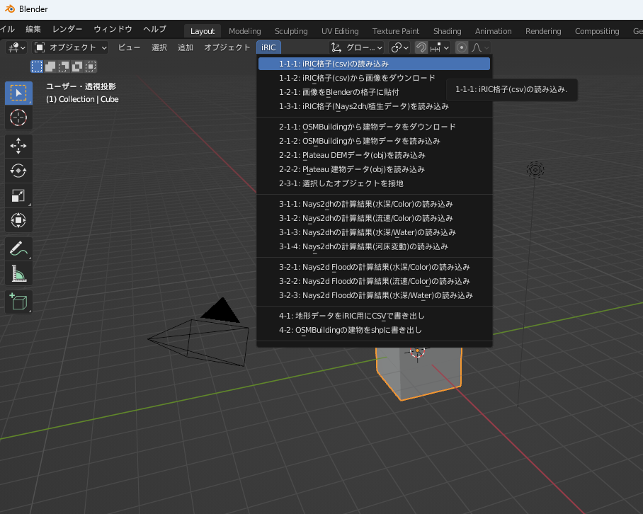Viewport: 644px width, 514px height.
Task: Select the Select Box tool
Action: [18, 93]
